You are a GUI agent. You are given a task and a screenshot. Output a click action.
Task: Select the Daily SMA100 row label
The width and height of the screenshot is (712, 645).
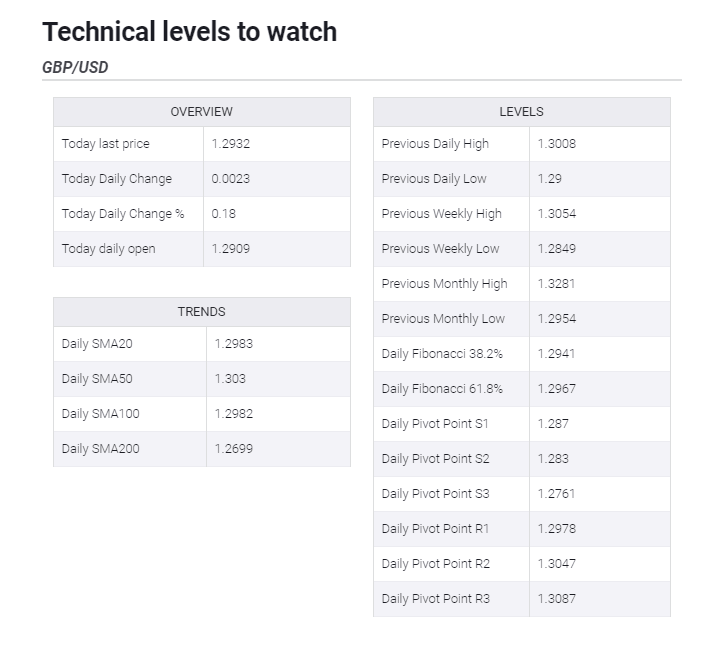tap(100, 414)
